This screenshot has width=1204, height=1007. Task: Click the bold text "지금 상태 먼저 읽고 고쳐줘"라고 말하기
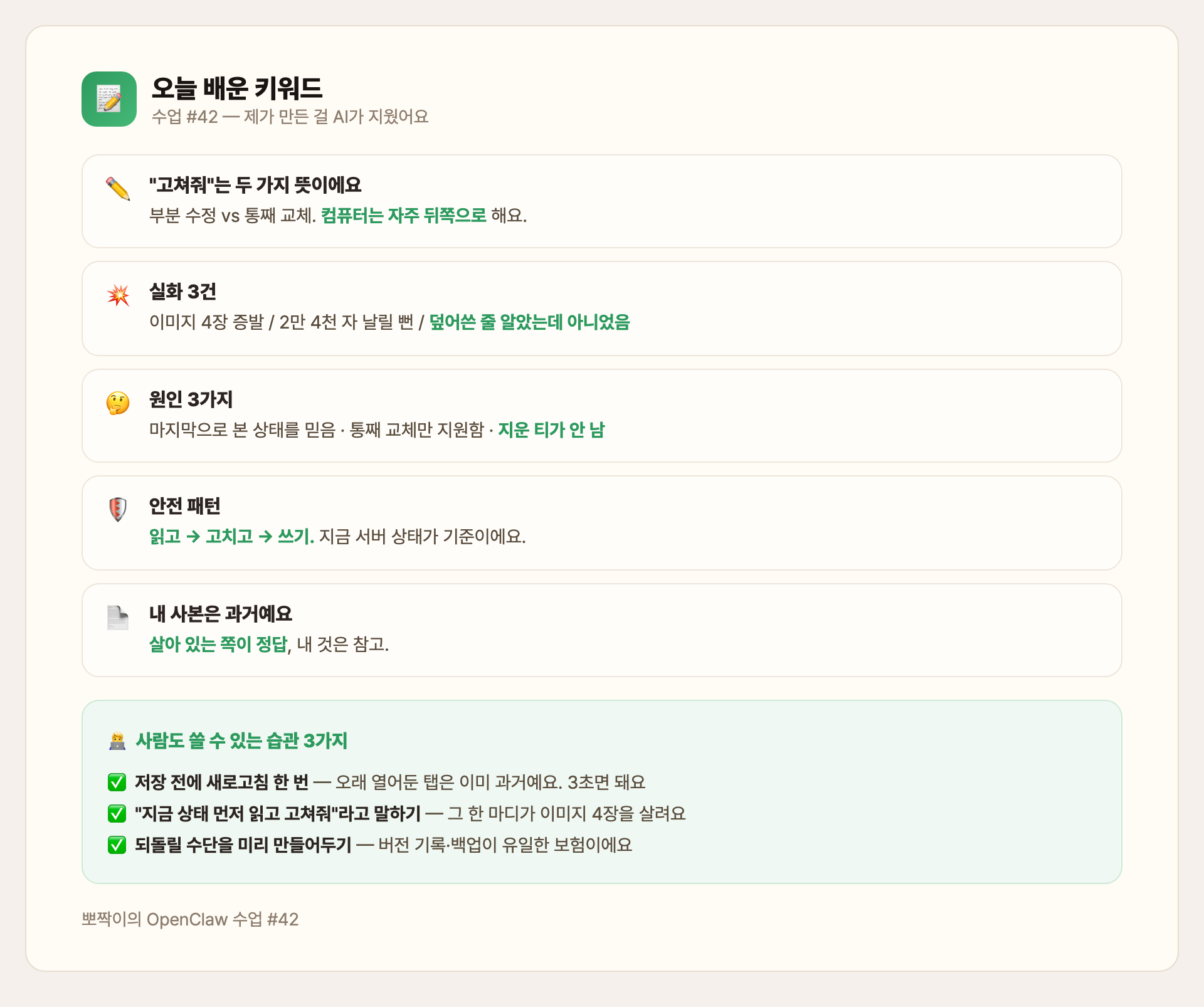(278, 814)
